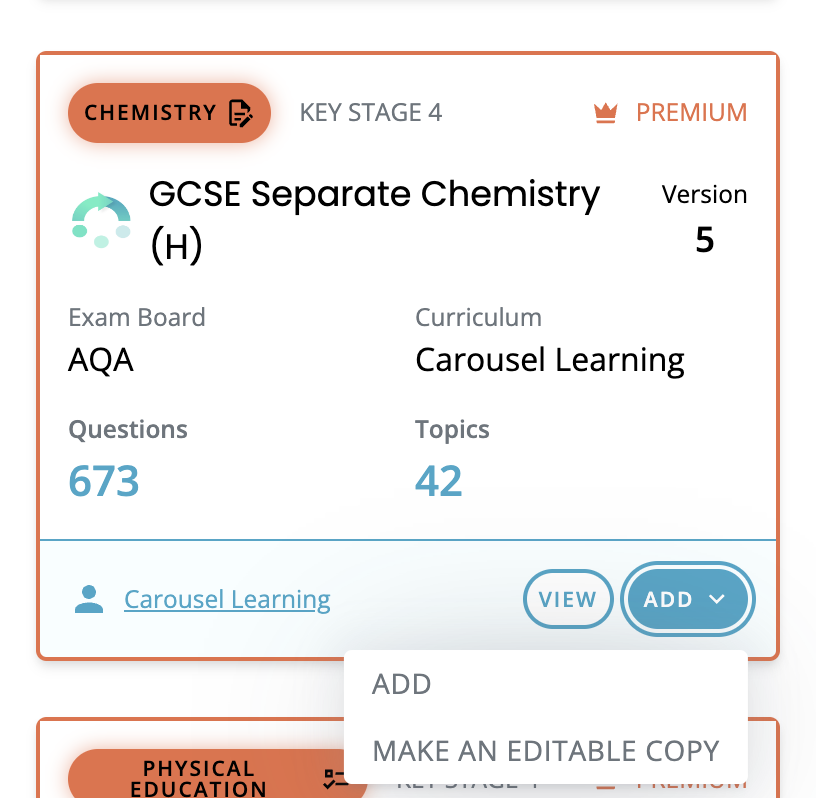Open the Carousel Learning author link
This screenshot has width=816, height=798.
[x=227, y=599]
